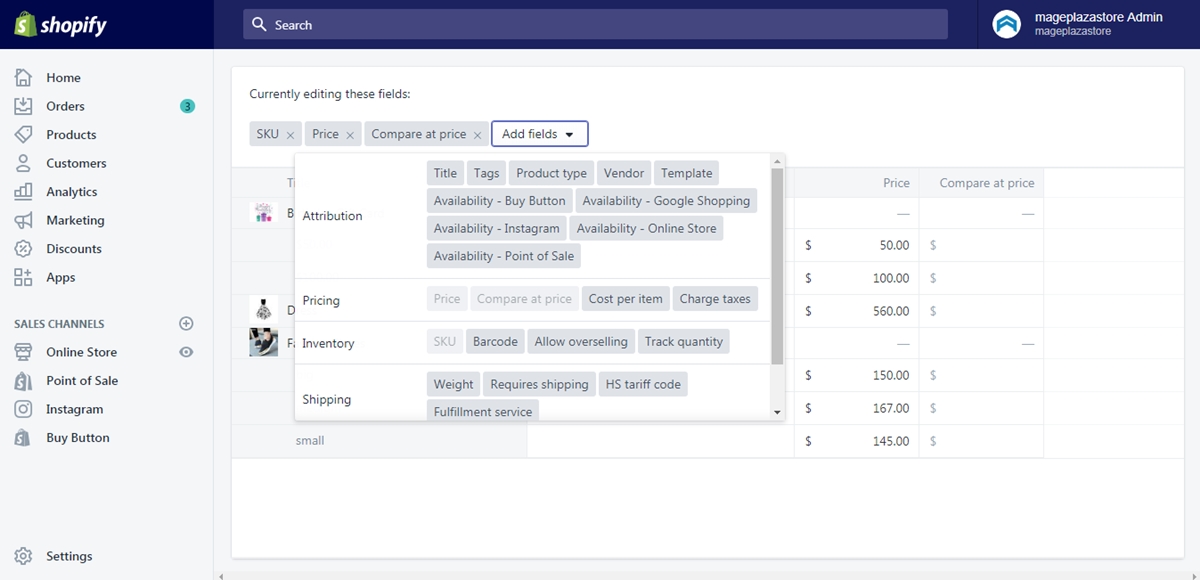The width and height of the screenshot is (1200, 580).
Task: Click the Point of Sale bag icon
Action: click(x=23, y=381)
